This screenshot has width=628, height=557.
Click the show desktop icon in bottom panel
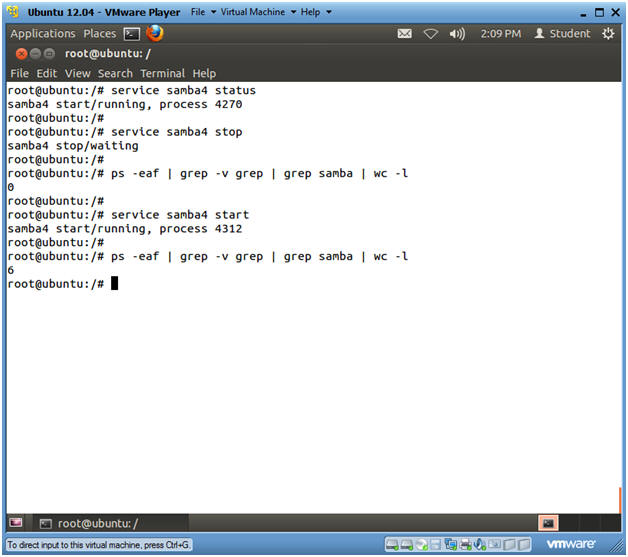point(16,523)
